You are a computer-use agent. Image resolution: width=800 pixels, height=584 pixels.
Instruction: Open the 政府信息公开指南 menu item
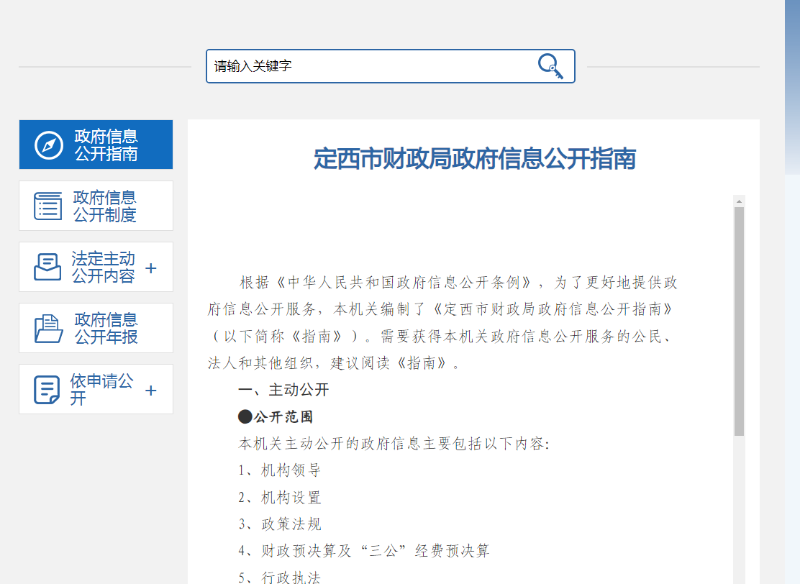(x=105, y=145)
